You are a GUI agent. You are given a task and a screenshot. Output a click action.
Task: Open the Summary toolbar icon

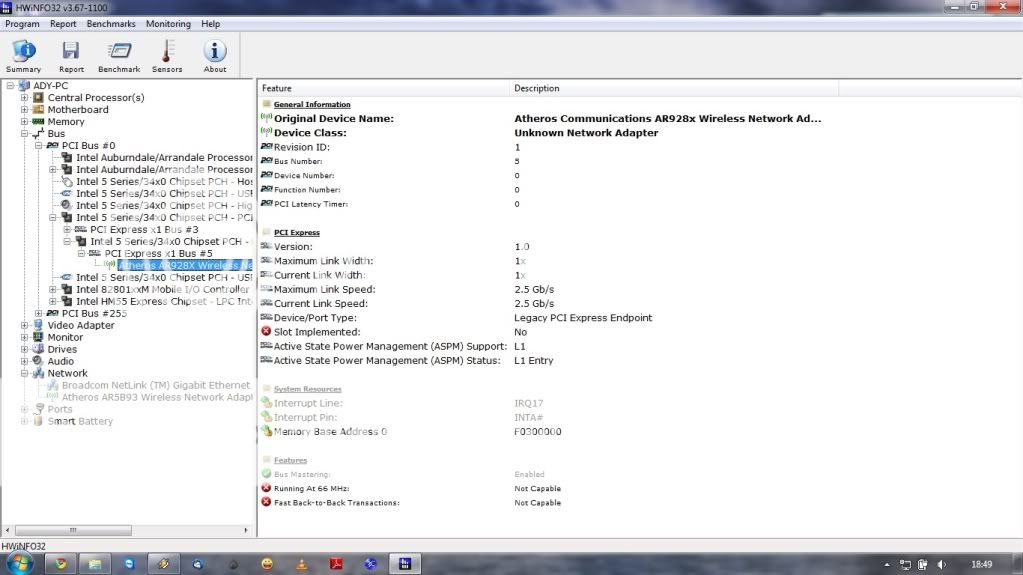[23, 56]
